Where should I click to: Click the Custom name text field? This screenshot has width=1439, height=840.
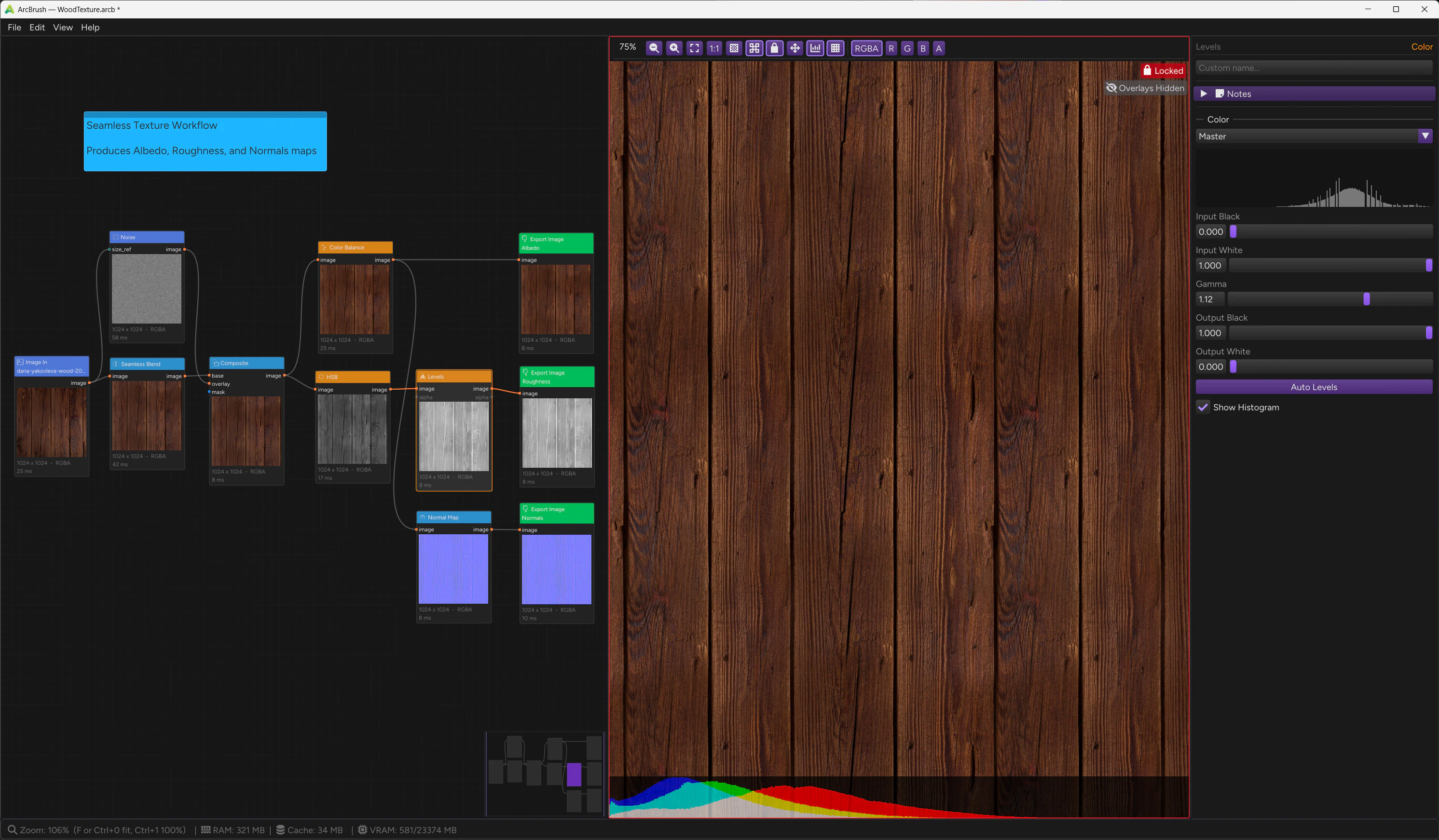1314,68
